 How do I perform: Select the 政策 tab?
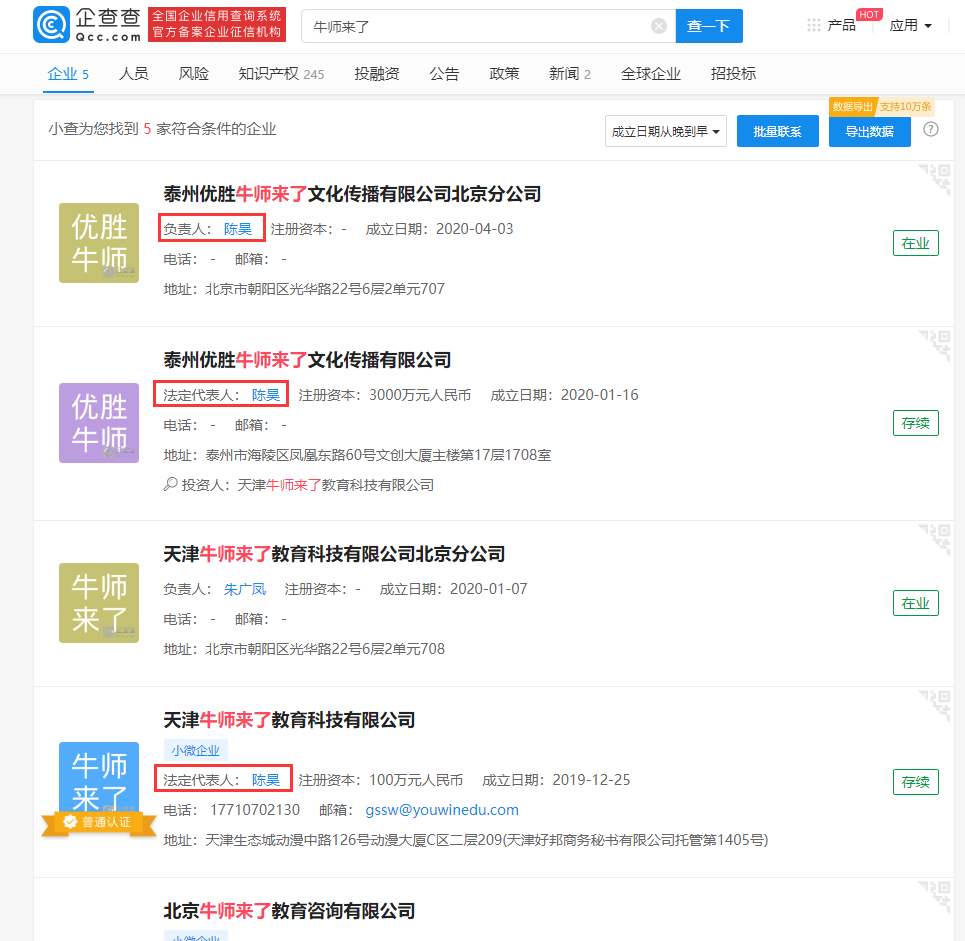click(505, 74)
